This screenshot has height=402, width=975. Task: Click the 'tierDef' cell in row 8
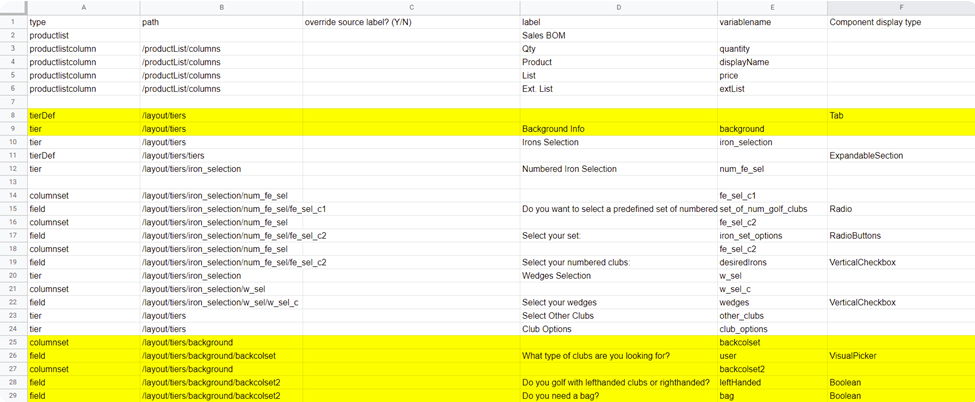84,116
